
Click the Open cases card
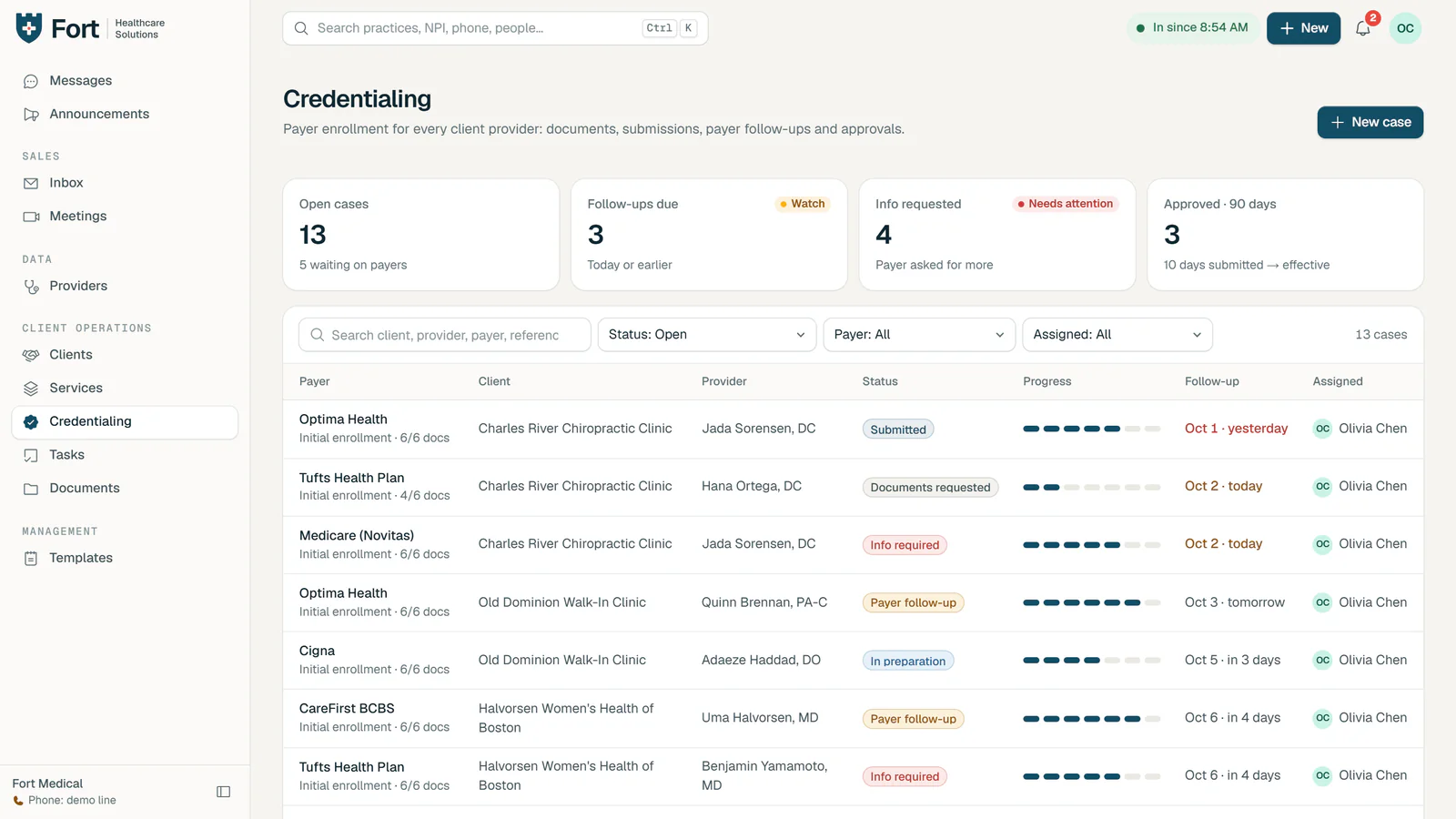(x=420, y=235)
